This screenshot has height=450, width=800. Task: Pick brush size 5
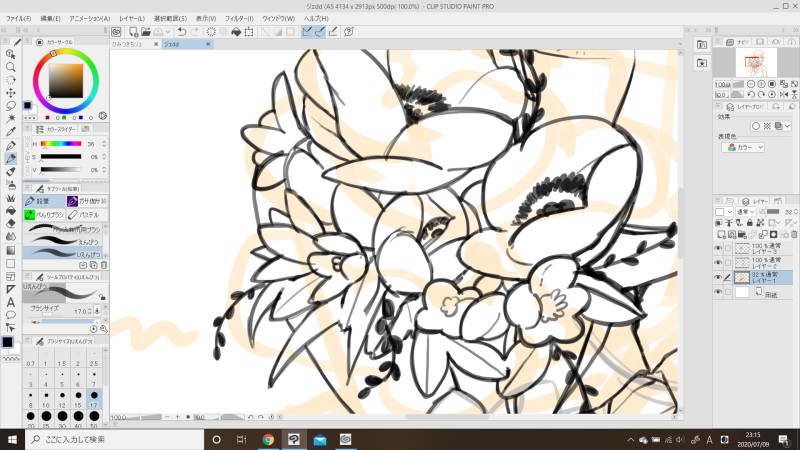pyautogui.click(x=62, y=378)
